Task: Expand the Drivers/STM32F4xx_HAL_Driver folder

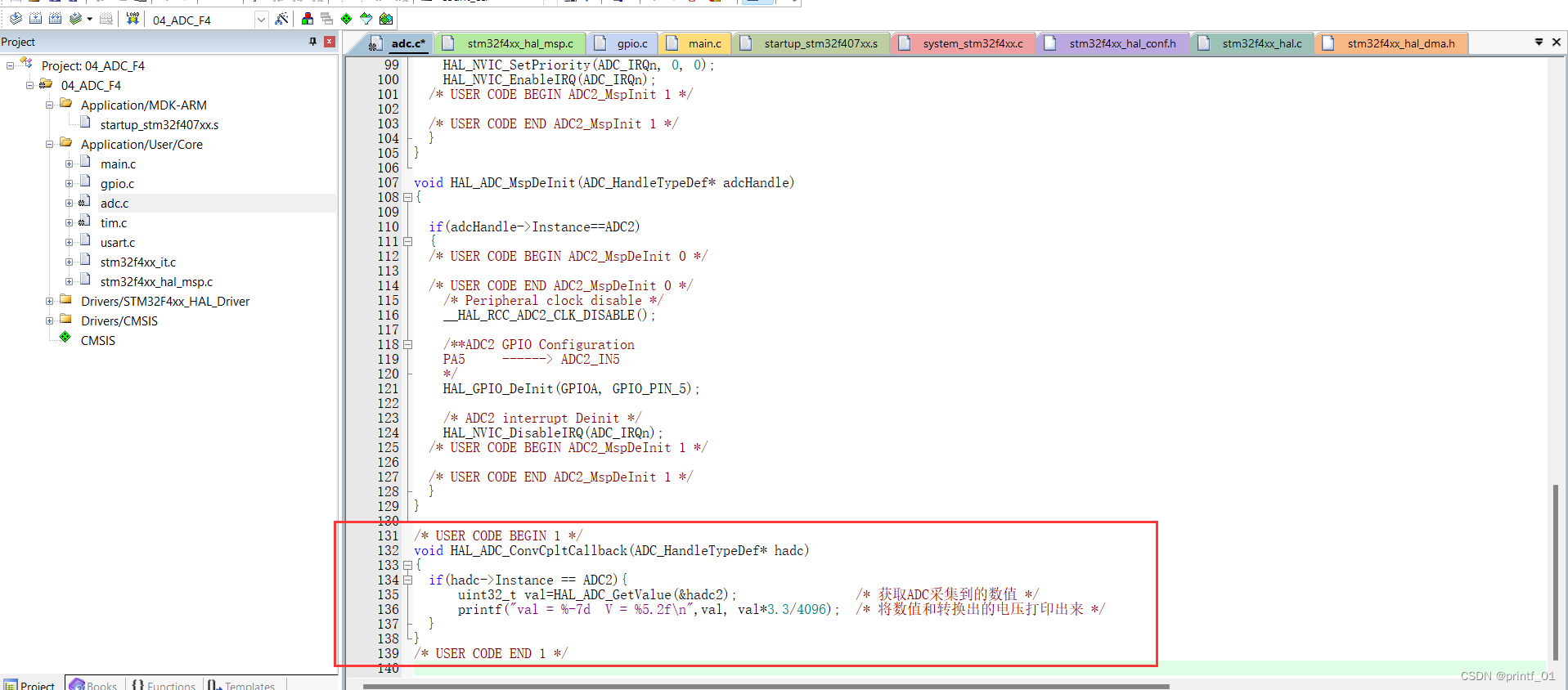Action: coord(49,301)
